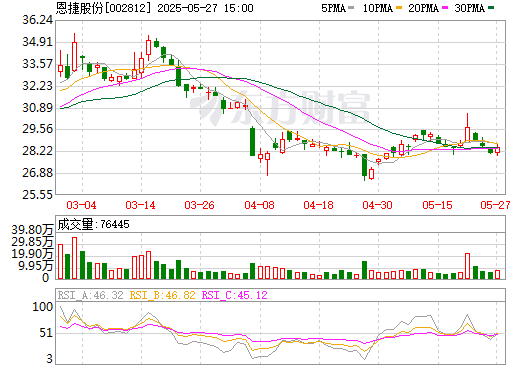Click the RSI_B:46.82 indicator label
Image resolution: width=520 pixels, height=365 pixels.
pyautogui.click(x=162, y=295)
